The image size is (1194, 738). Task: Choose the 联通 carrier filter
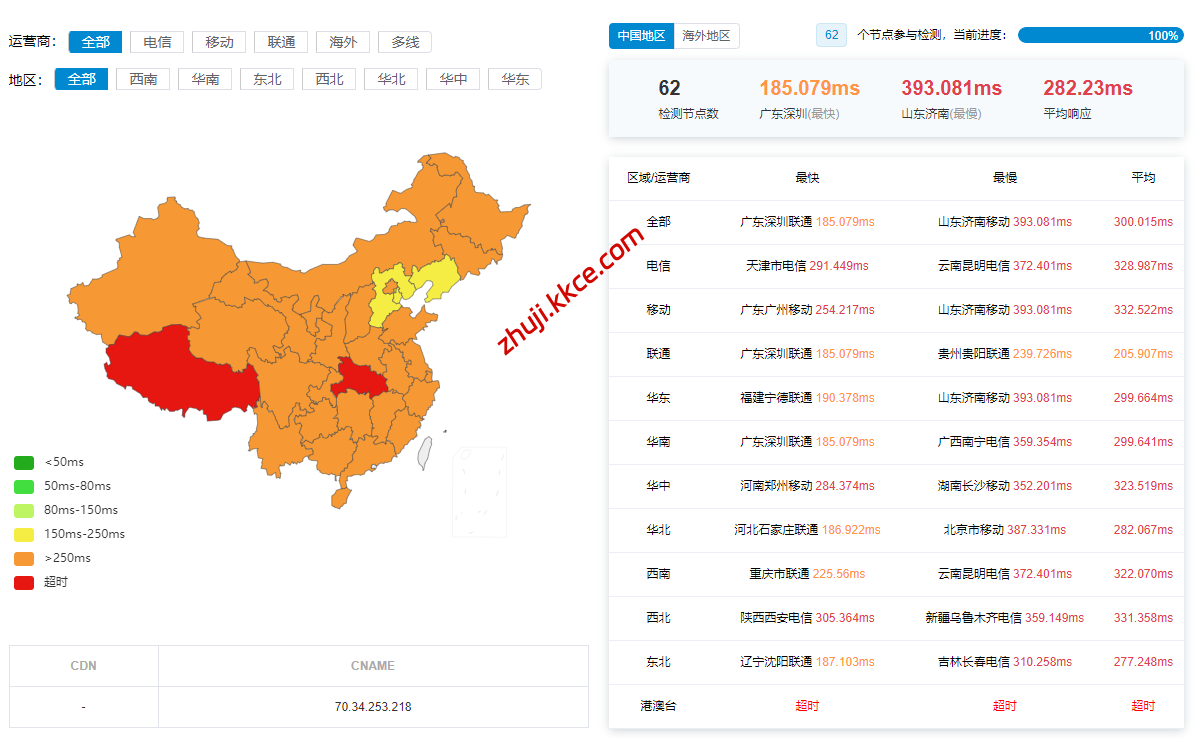pyautogui.click(x=281, y=42)
